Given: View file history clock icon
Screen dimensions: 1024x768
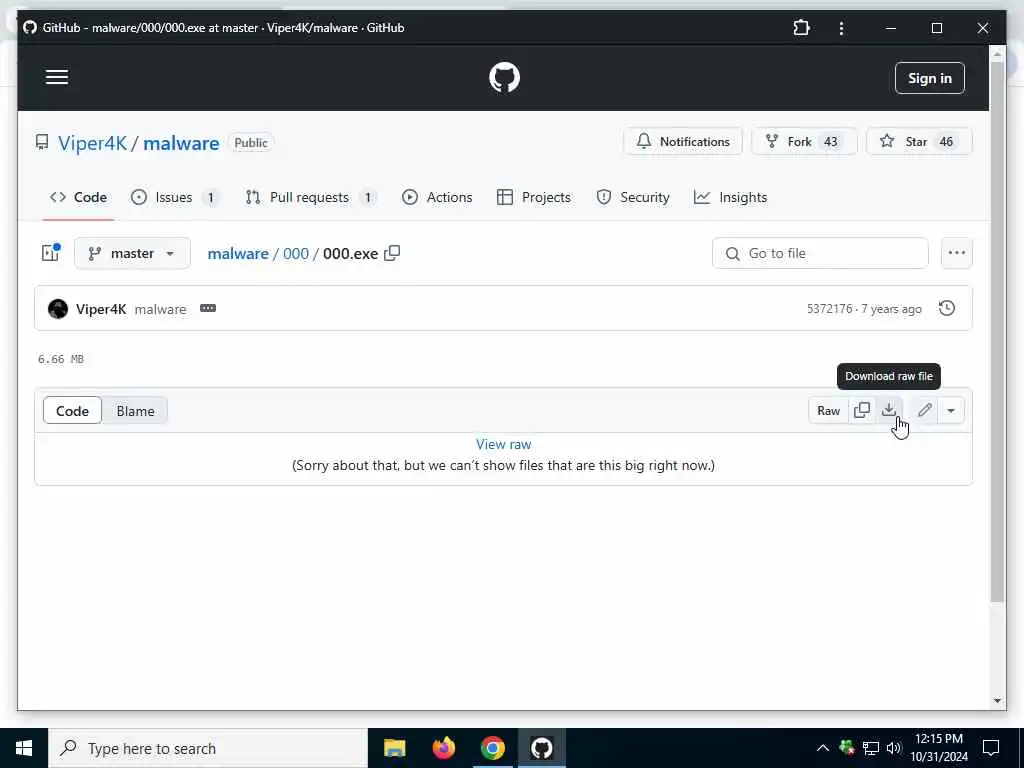Looking at the screenshot, I should (x=946, y=308).
